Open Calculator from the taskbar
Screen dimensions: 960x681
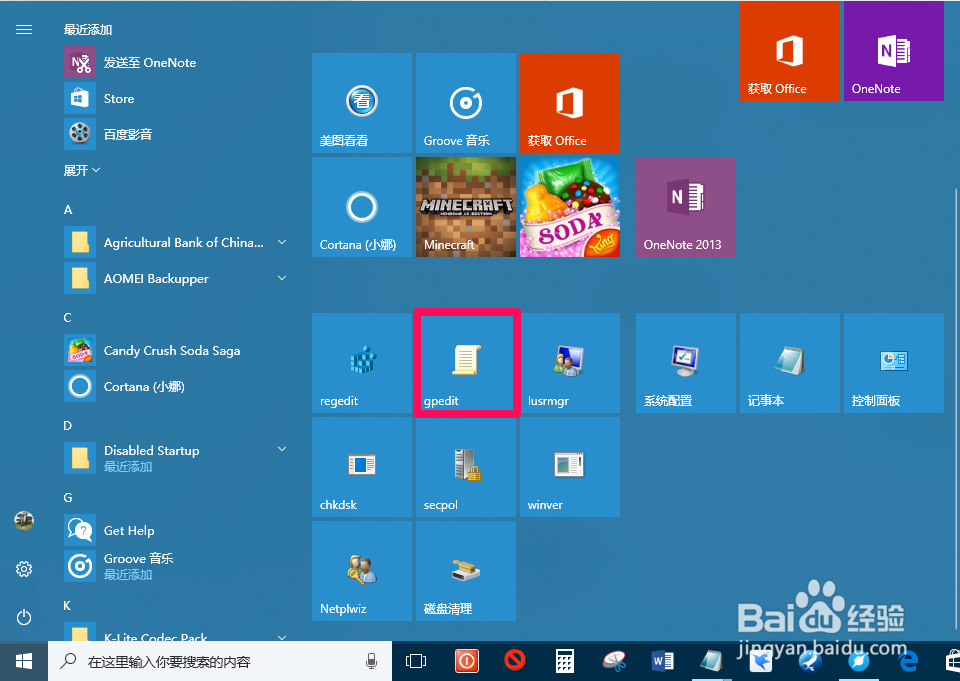click(564, 661)
